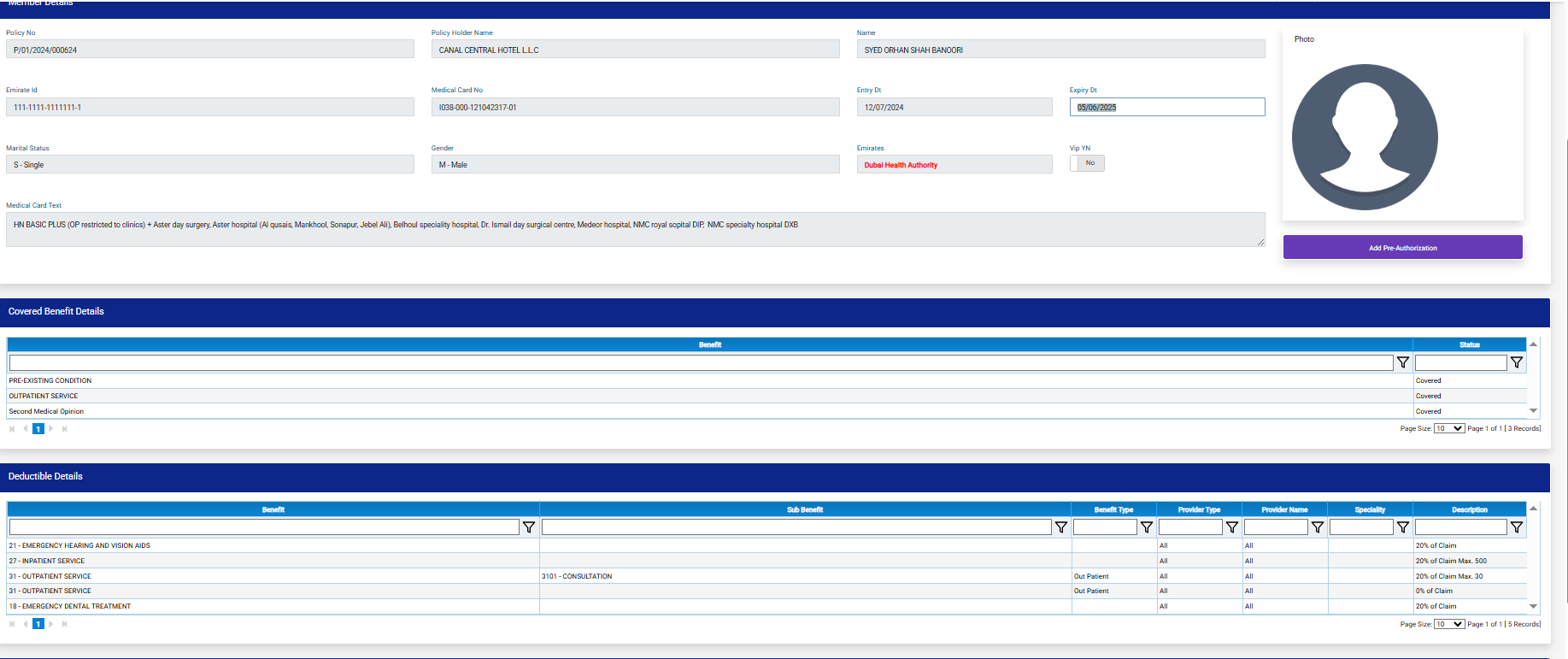Click the member photo avatar
This screenshot has height=659, width=1568.
(x=1365, y=137)
